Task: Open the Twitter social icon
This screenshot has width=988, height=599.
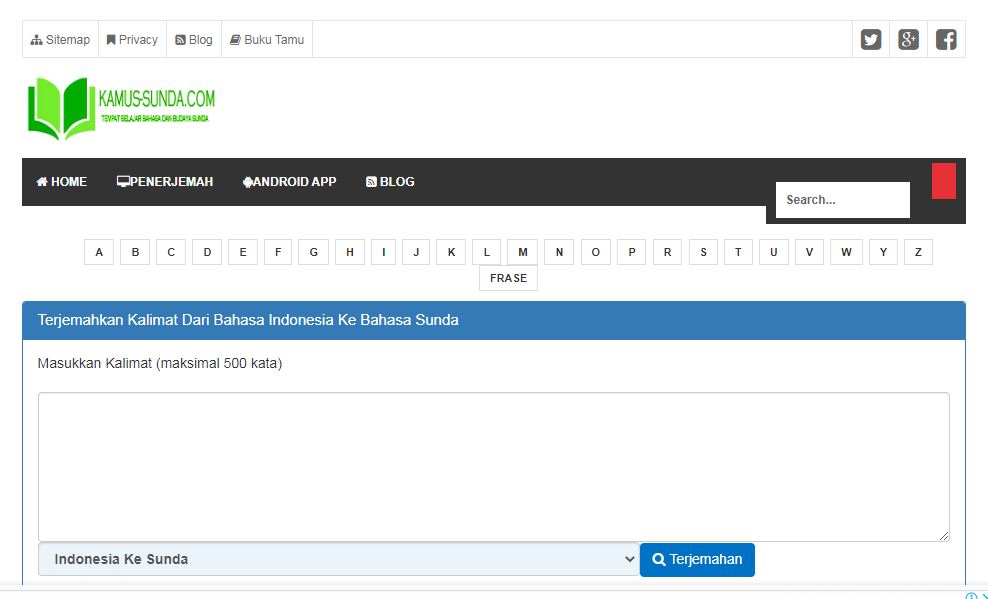Action: coord(870,39)
